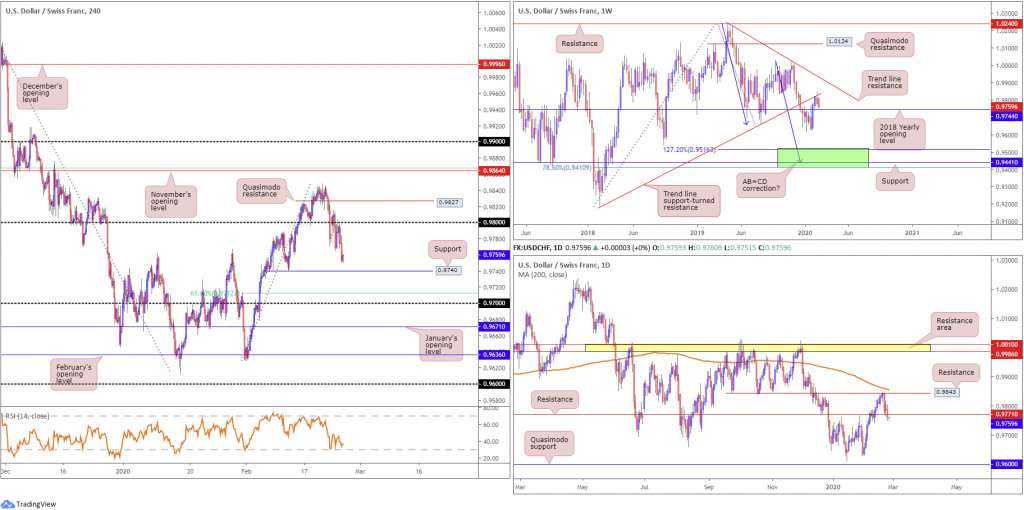Click the TradingView logo
The width and height of the screenshot is (1024, 510).
38,499
